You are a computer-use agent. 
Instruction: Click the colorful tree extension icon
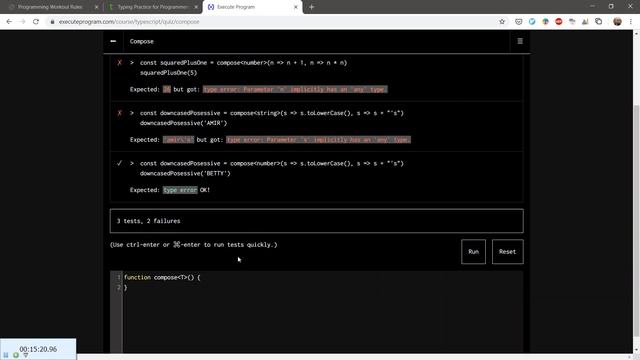[x=545, y=22]
